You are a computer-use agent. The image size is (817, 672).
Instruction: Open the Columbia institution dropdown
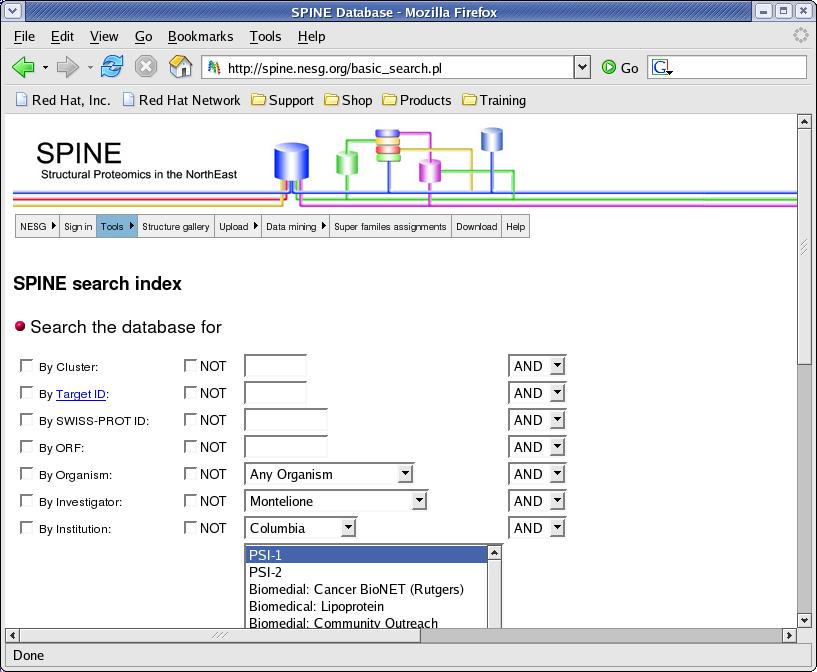coord(347,528)
